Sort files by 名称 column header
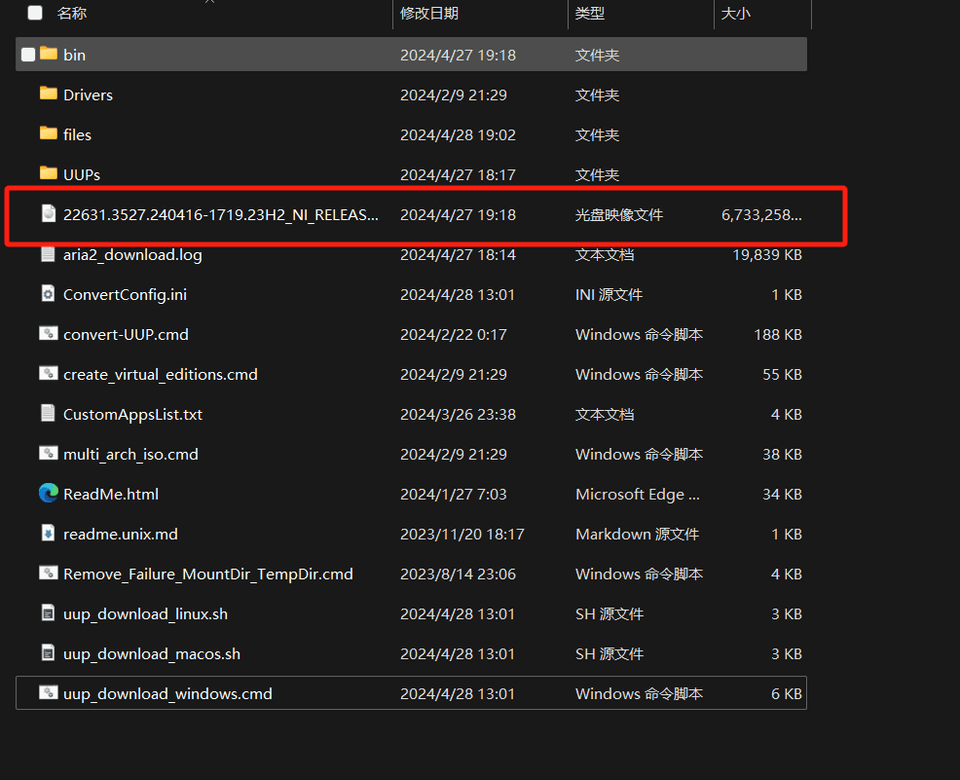Image resolution: width=960 pixels, height=780 pixels. tap(72, 13)
